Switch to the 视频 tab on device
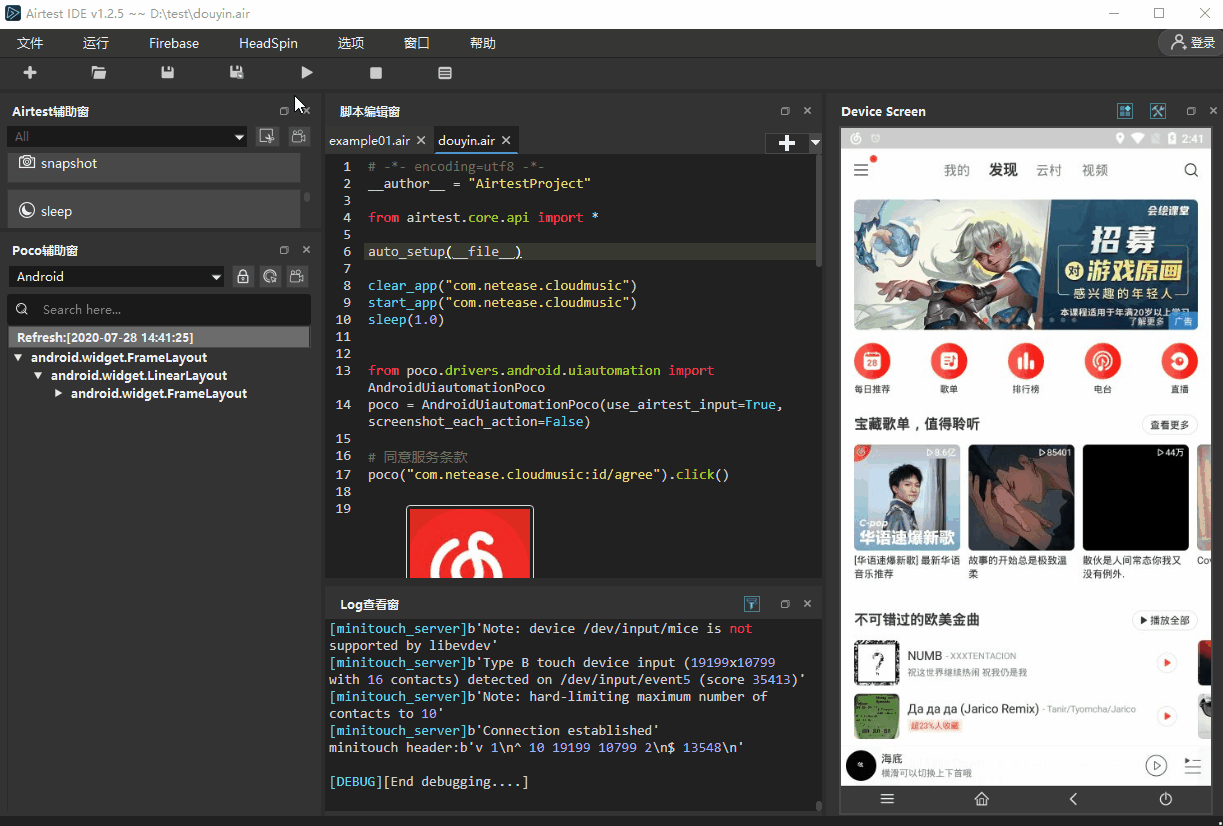Viewport: 1223px width, 826px height. click(1095, 171)
